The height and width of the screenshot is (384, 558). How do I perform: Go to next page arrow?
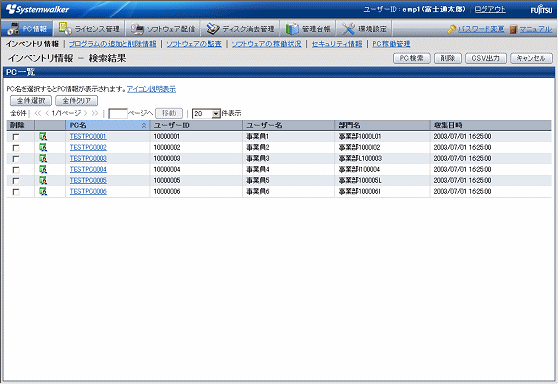85,113
